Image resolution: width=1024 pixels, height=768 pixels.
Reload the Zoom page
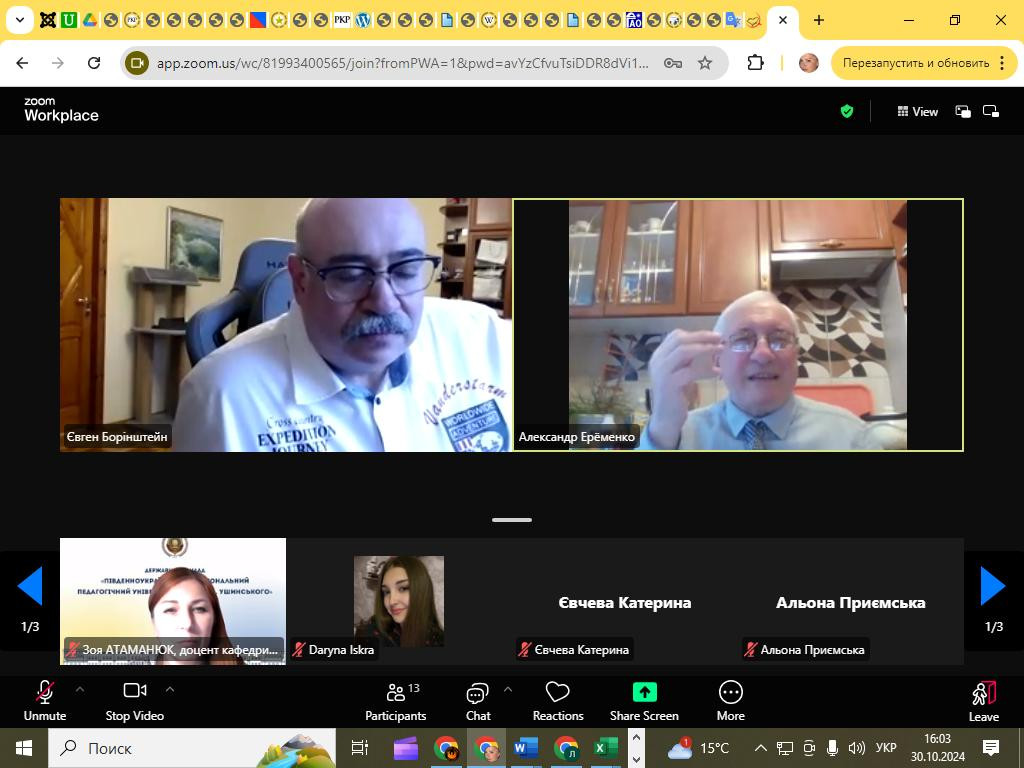tap(94, 63)
